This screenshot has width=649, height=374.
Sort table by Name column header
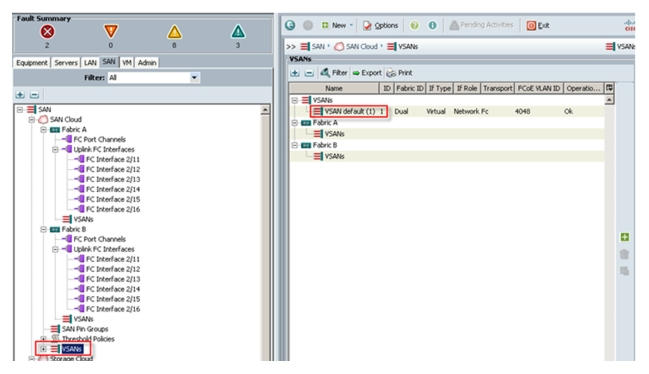(x=334, y=88)
